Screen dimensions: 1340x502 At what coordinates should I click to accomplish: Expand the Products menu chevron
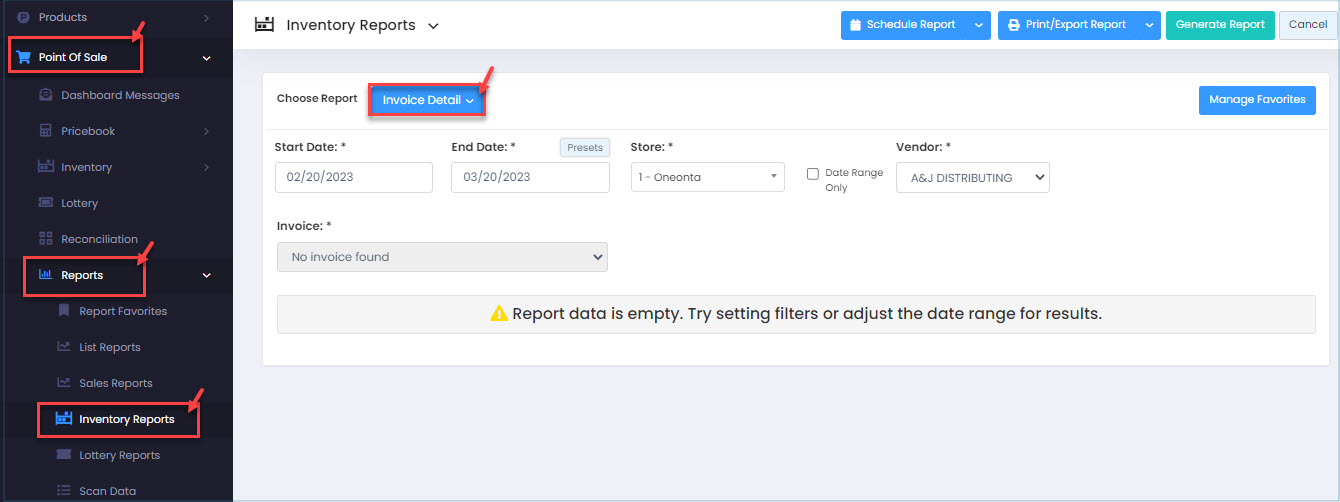pyautogui.click(x=206, y=17)
